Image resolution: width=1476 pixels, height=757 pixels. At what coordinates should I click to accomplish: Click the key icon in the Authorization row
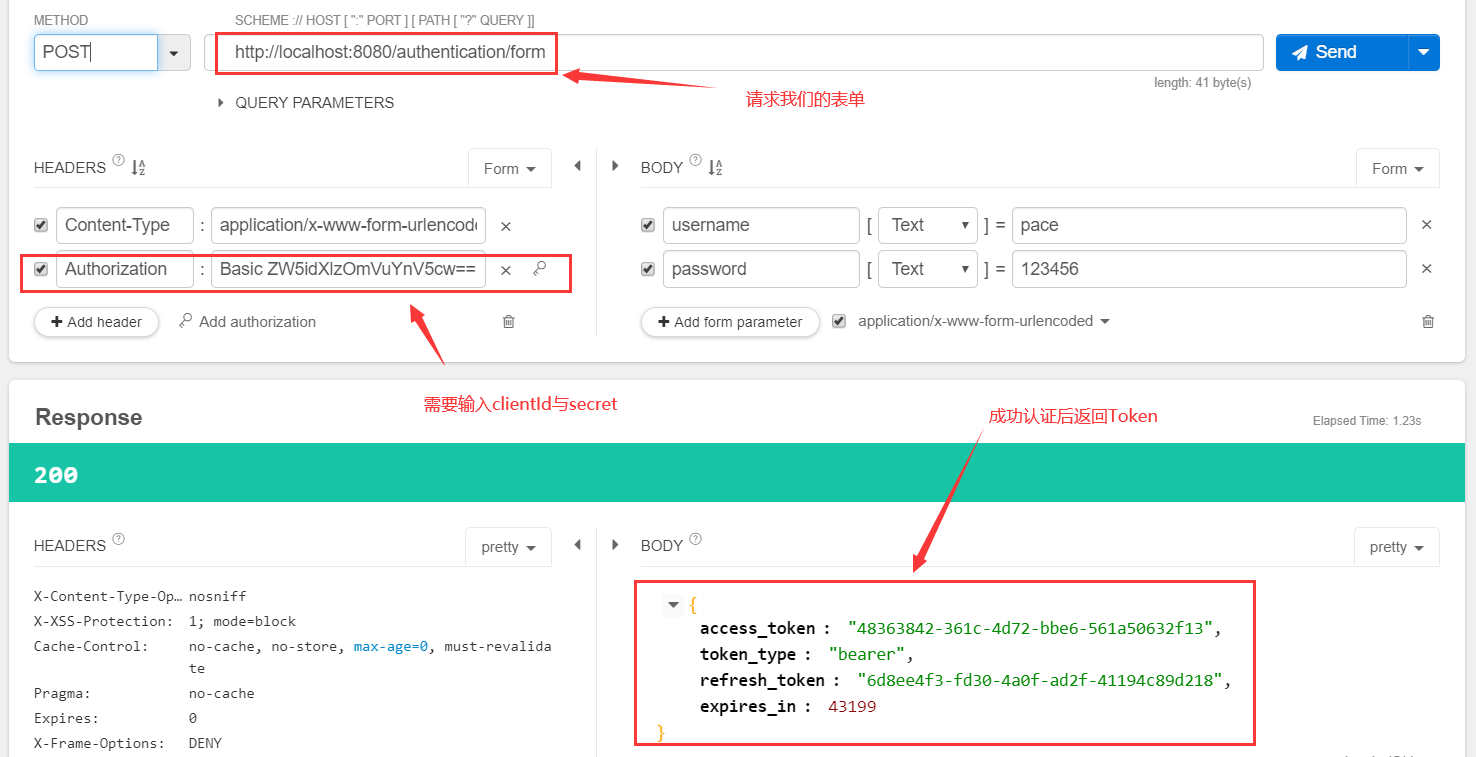pyautogui.click(x=540, y=268)
